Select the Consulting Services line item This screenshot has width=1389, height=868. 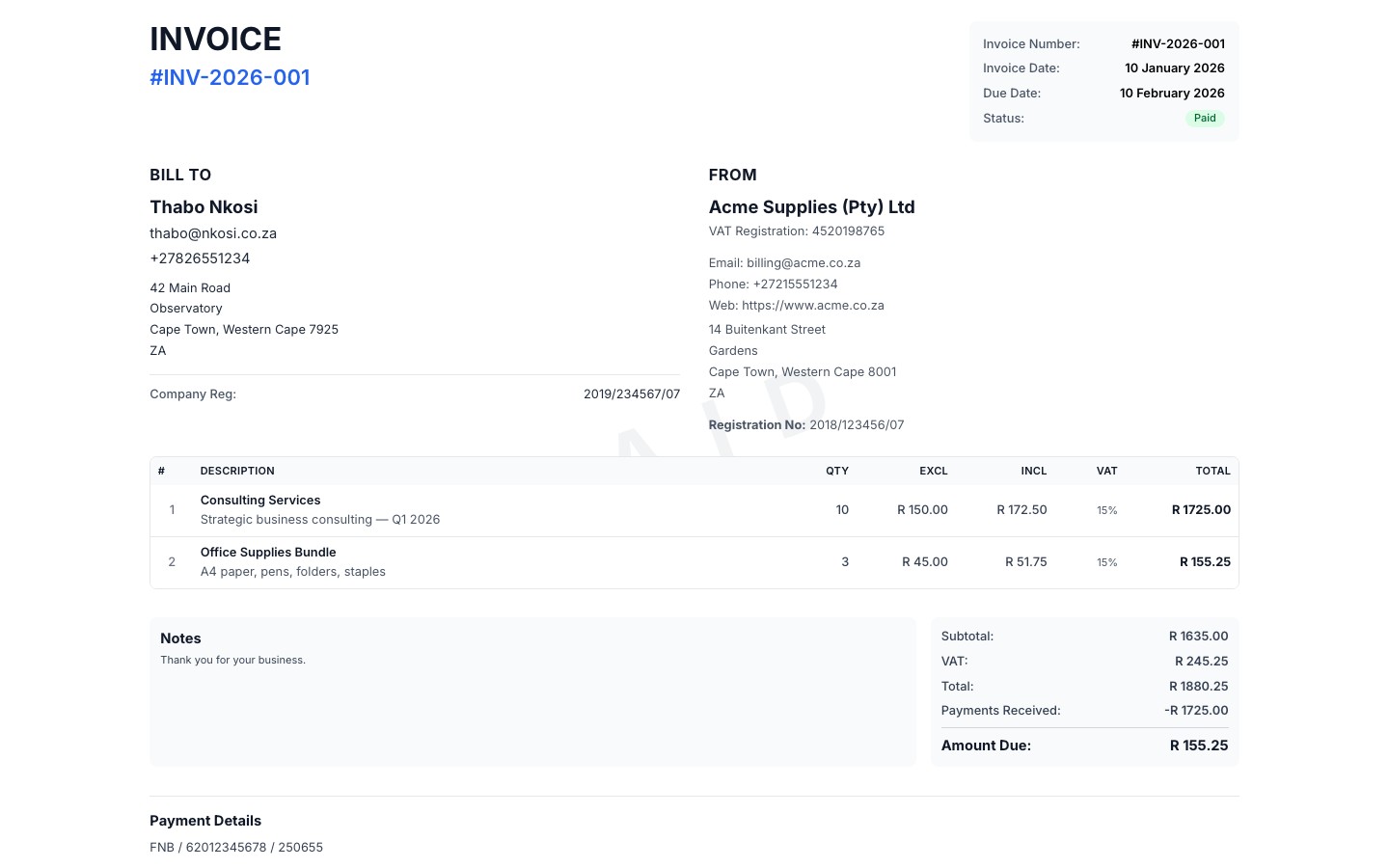click(x=259, y=500)
